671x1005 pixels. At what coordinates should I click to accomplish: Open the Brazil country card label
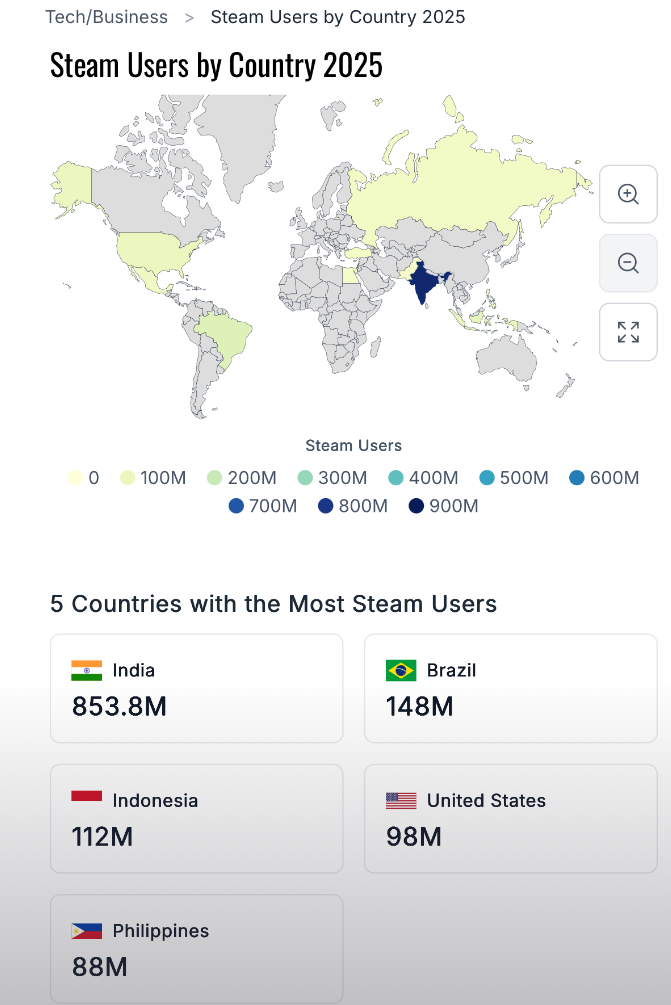point(451,670)
